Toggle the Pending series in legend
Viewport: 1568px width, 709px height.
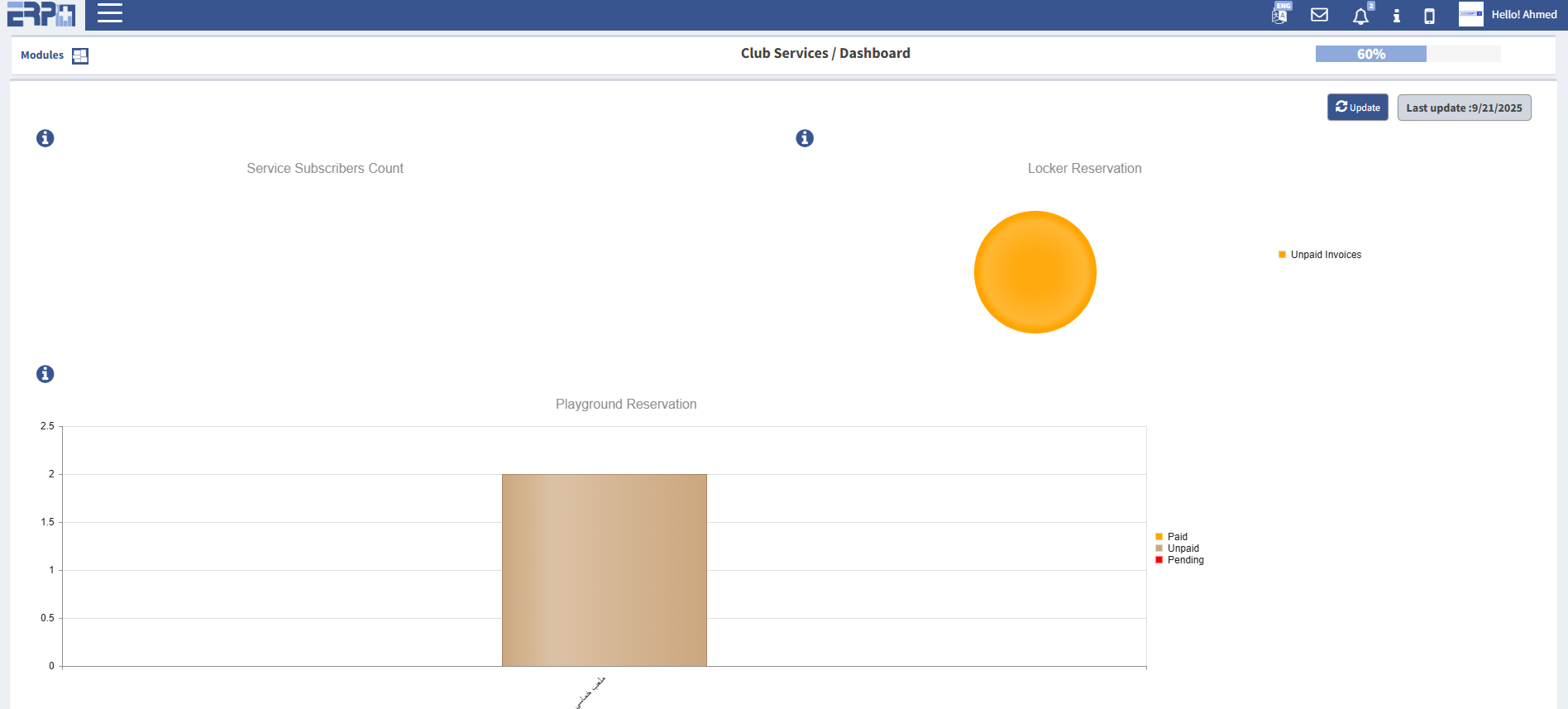point(1185,560)
